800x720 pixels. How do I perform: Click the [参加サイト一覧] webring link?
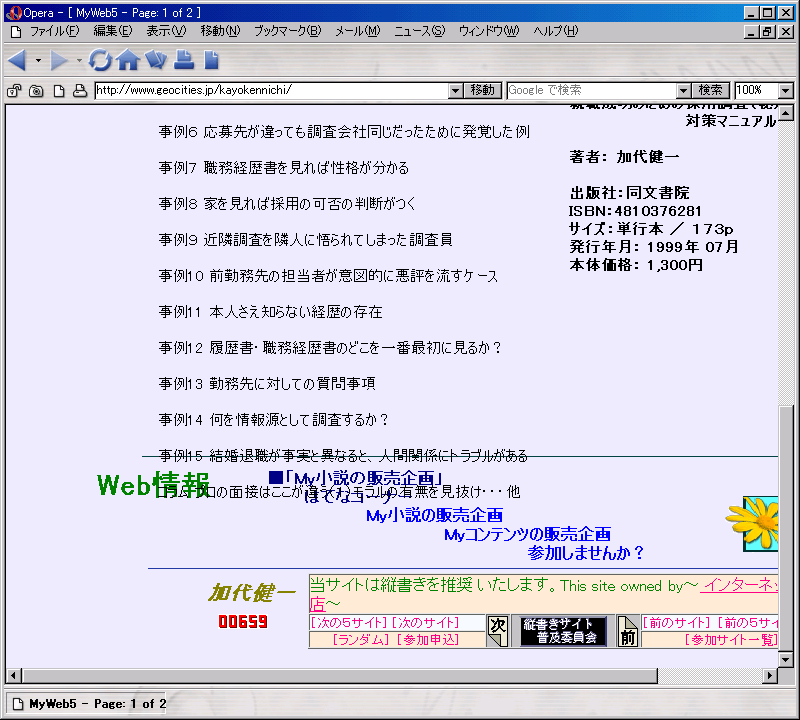pos(731,639)
